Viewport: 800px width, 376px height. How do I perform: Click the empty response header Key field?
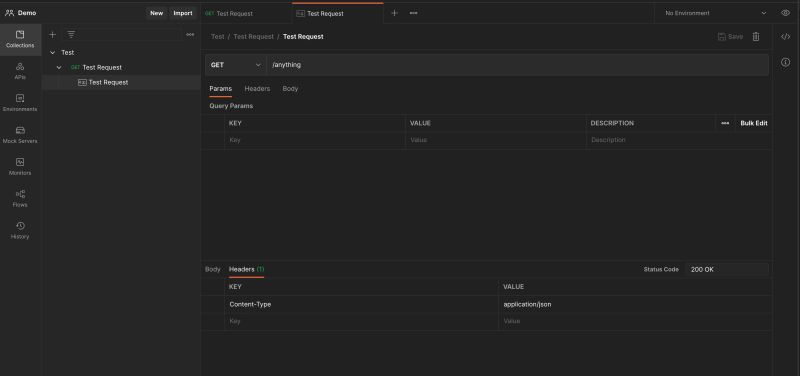[361, 321]
